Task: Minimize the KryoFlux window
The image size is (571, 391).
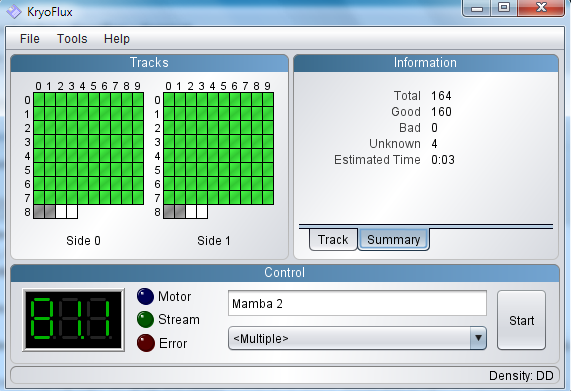Action: [x=477, y=8]
